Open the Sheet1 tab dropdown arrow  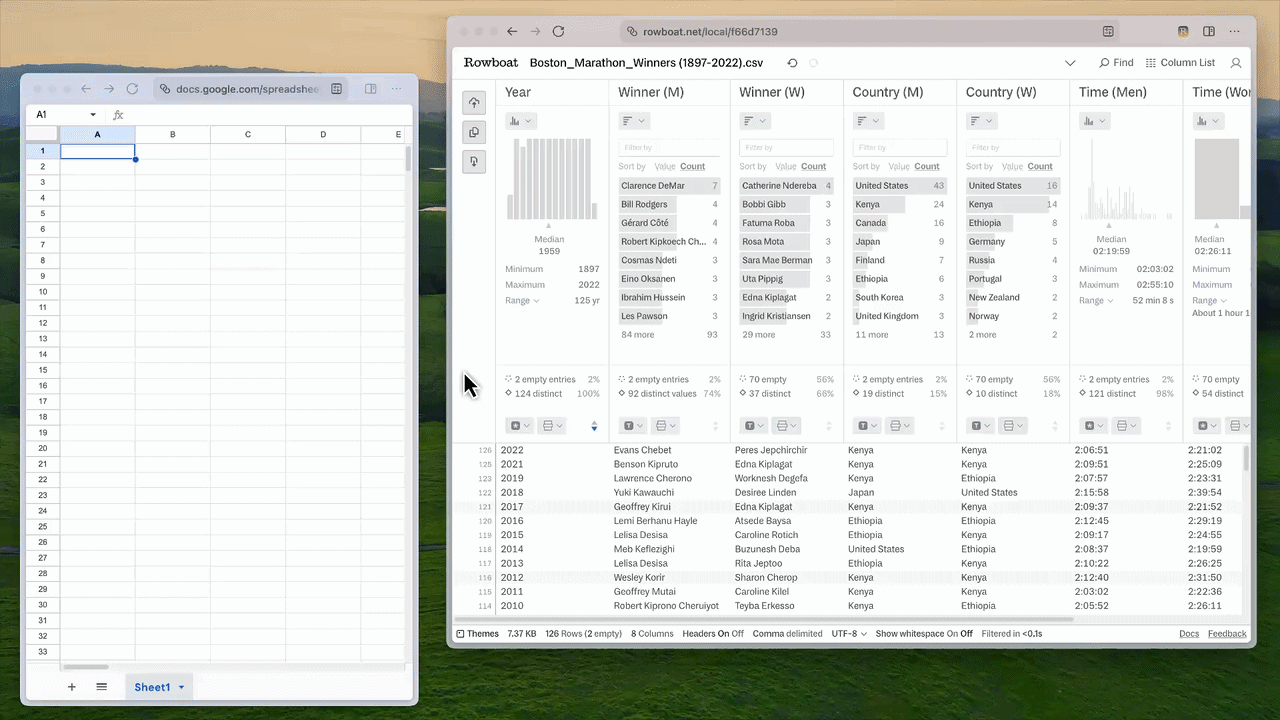181,688
